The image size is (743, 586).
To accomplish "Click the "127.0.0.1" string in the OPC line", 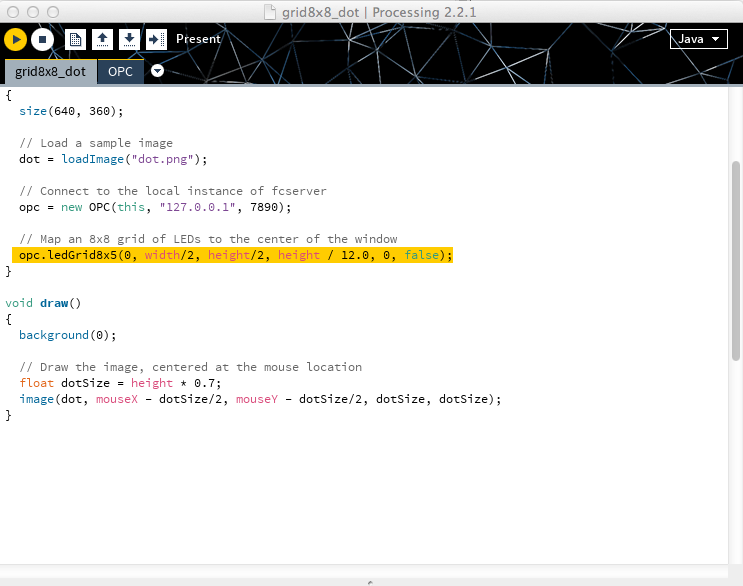I will tap(198, 207).
